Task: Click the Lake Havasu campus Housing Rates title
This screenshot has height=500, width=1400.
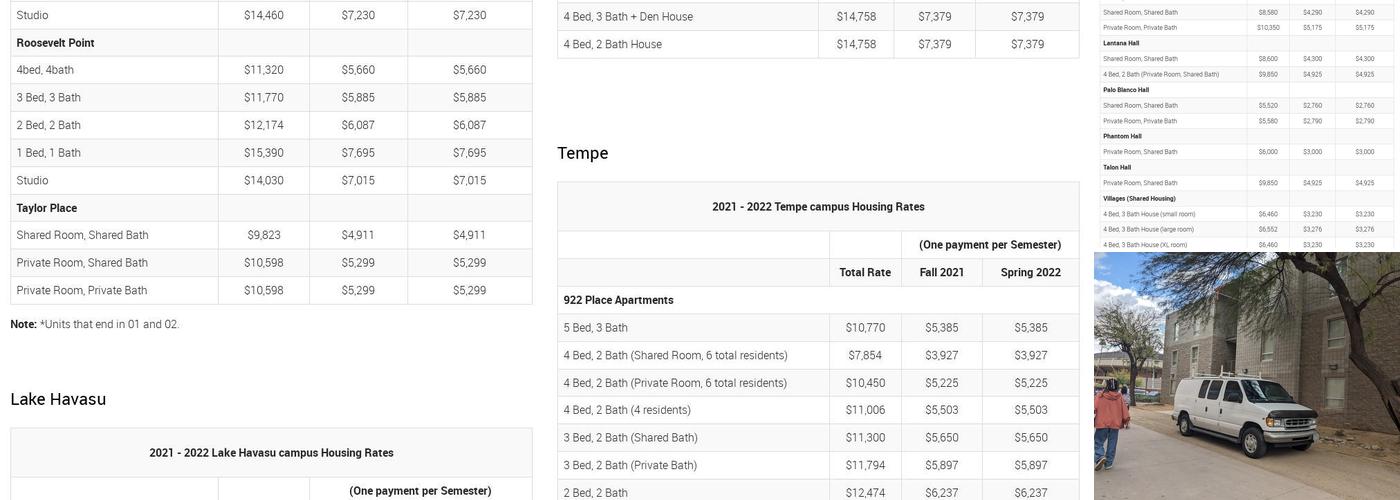Action: click(271, 453)
